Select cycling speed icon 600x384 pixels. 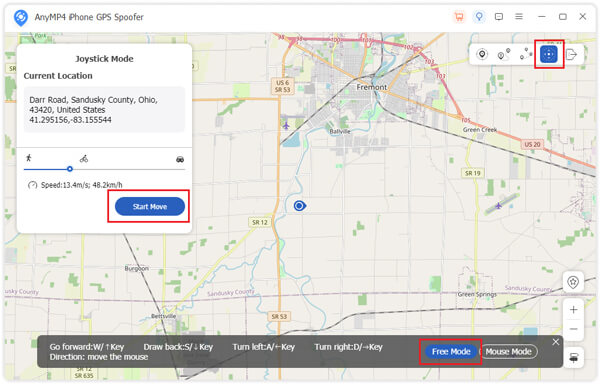[x=84, y=158]
